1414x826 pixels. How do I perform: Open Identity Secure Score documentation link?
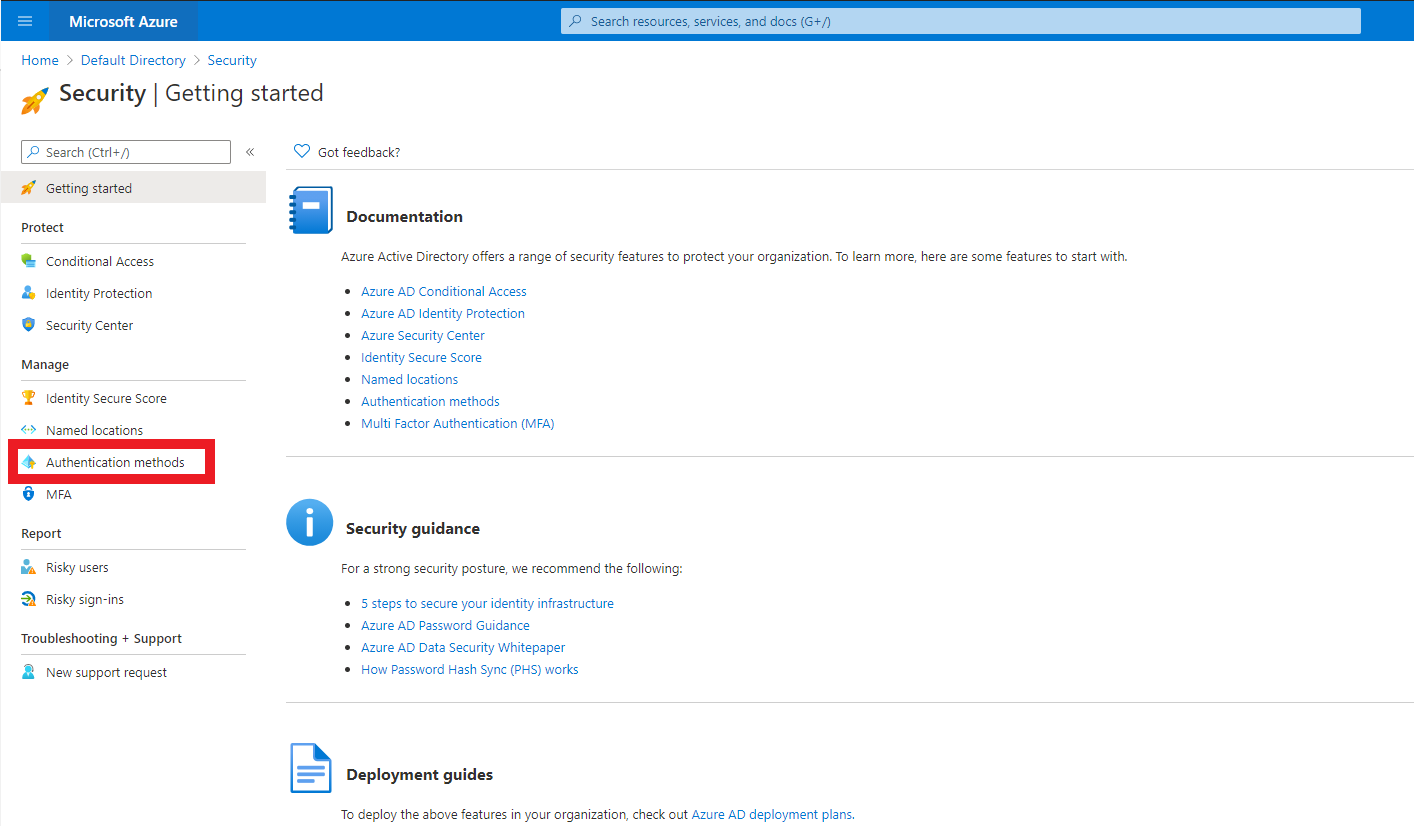tap(421, 357)
